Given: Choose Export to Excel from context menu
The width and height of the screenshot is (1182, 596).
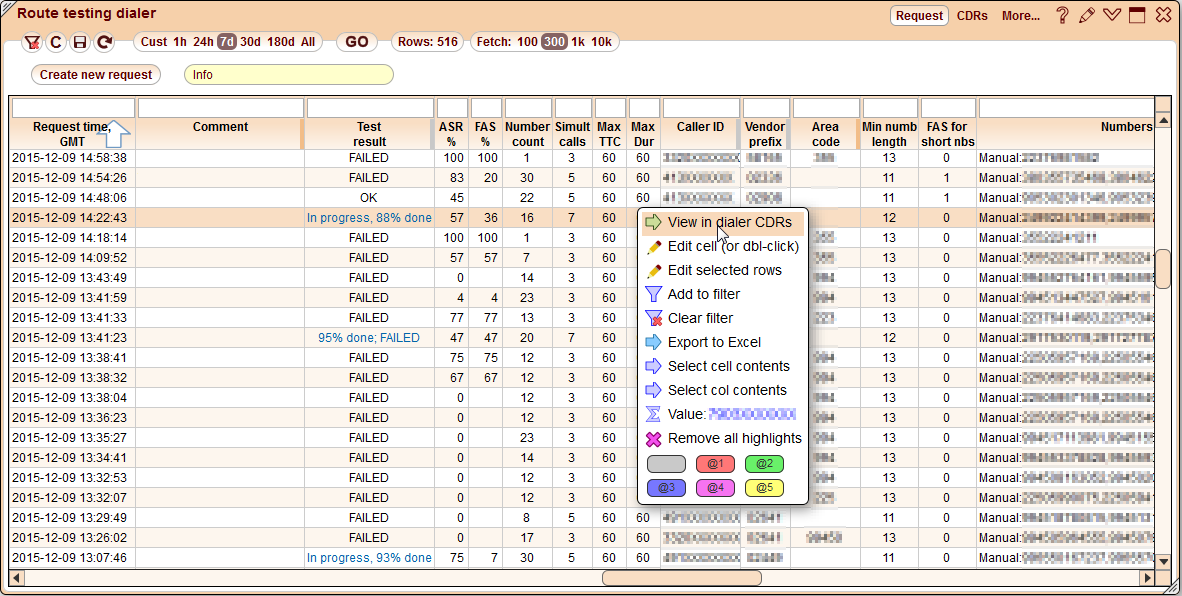Looking at the screenshot, I should 713,342.
